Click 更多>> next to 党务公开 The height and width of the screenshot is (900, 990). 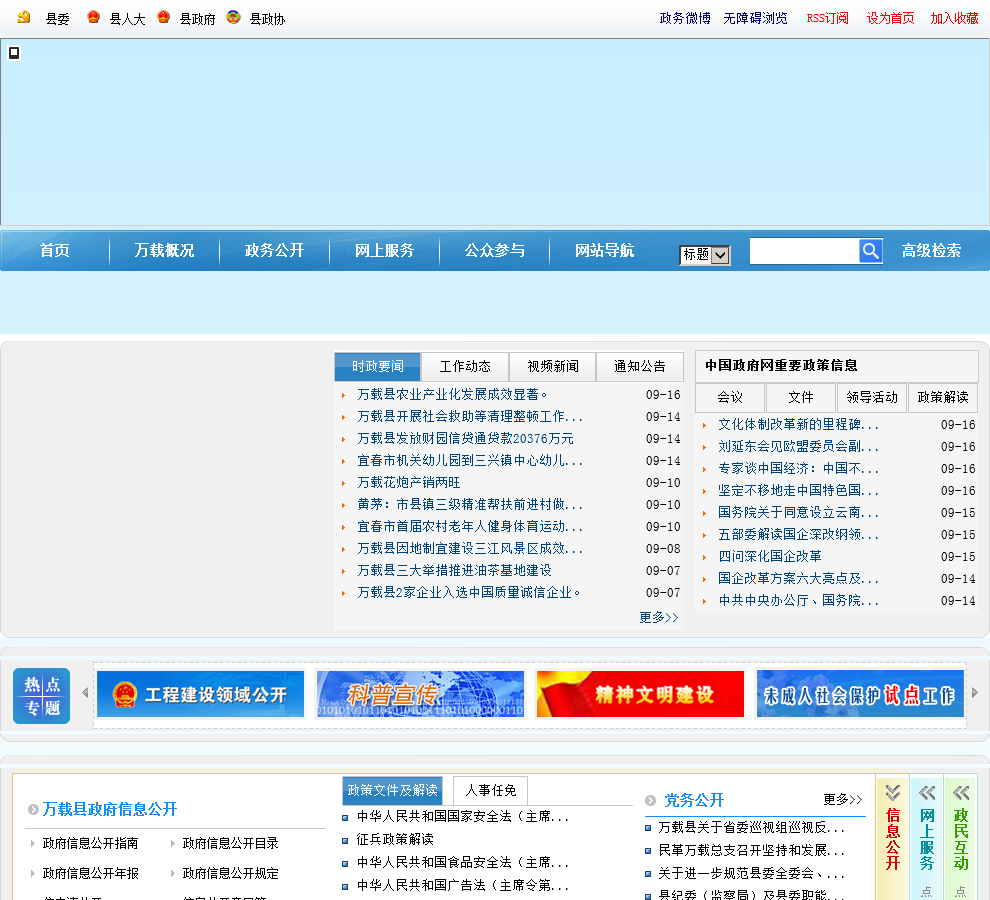click(x=842, y=800)
